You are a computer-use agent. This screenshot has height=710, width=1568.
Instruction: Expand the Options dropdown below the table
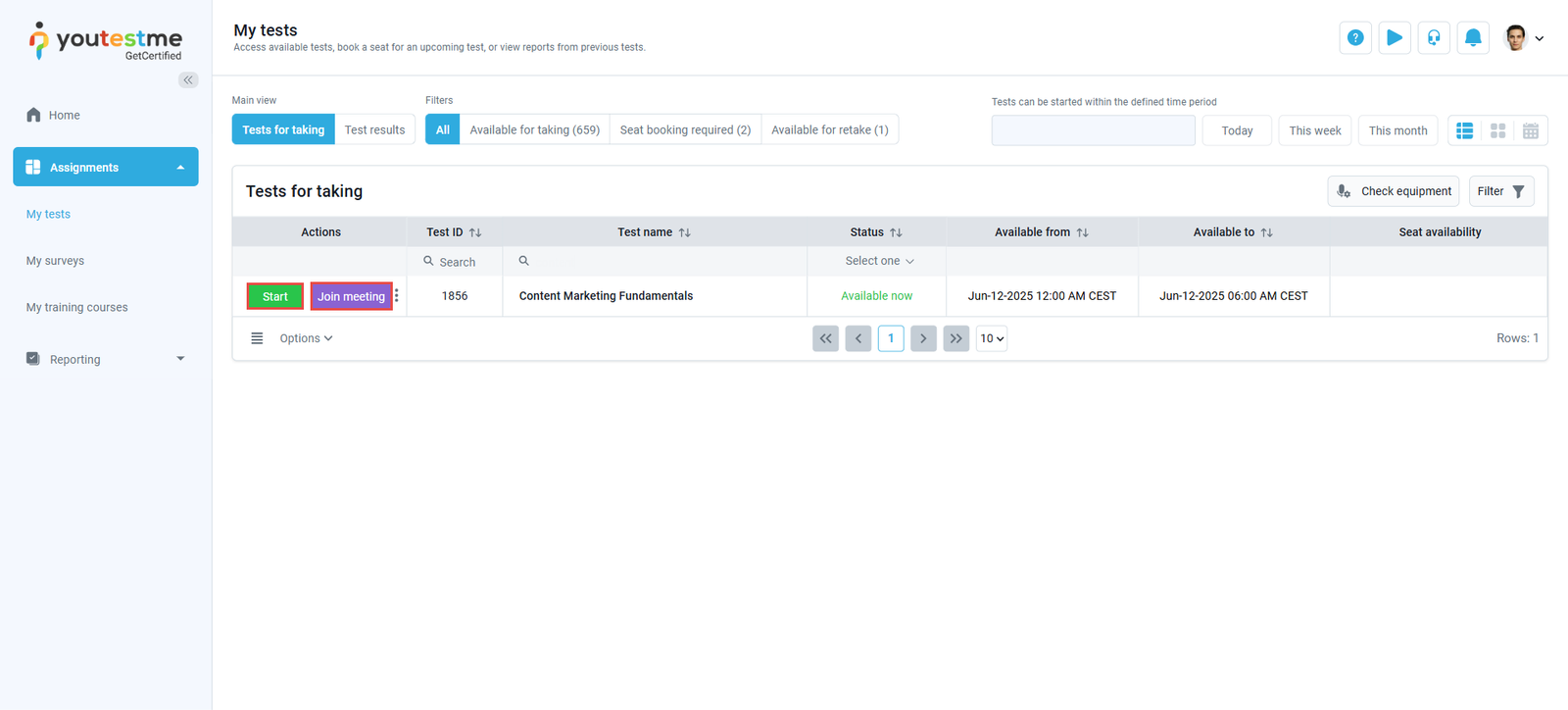coord(306,338)
